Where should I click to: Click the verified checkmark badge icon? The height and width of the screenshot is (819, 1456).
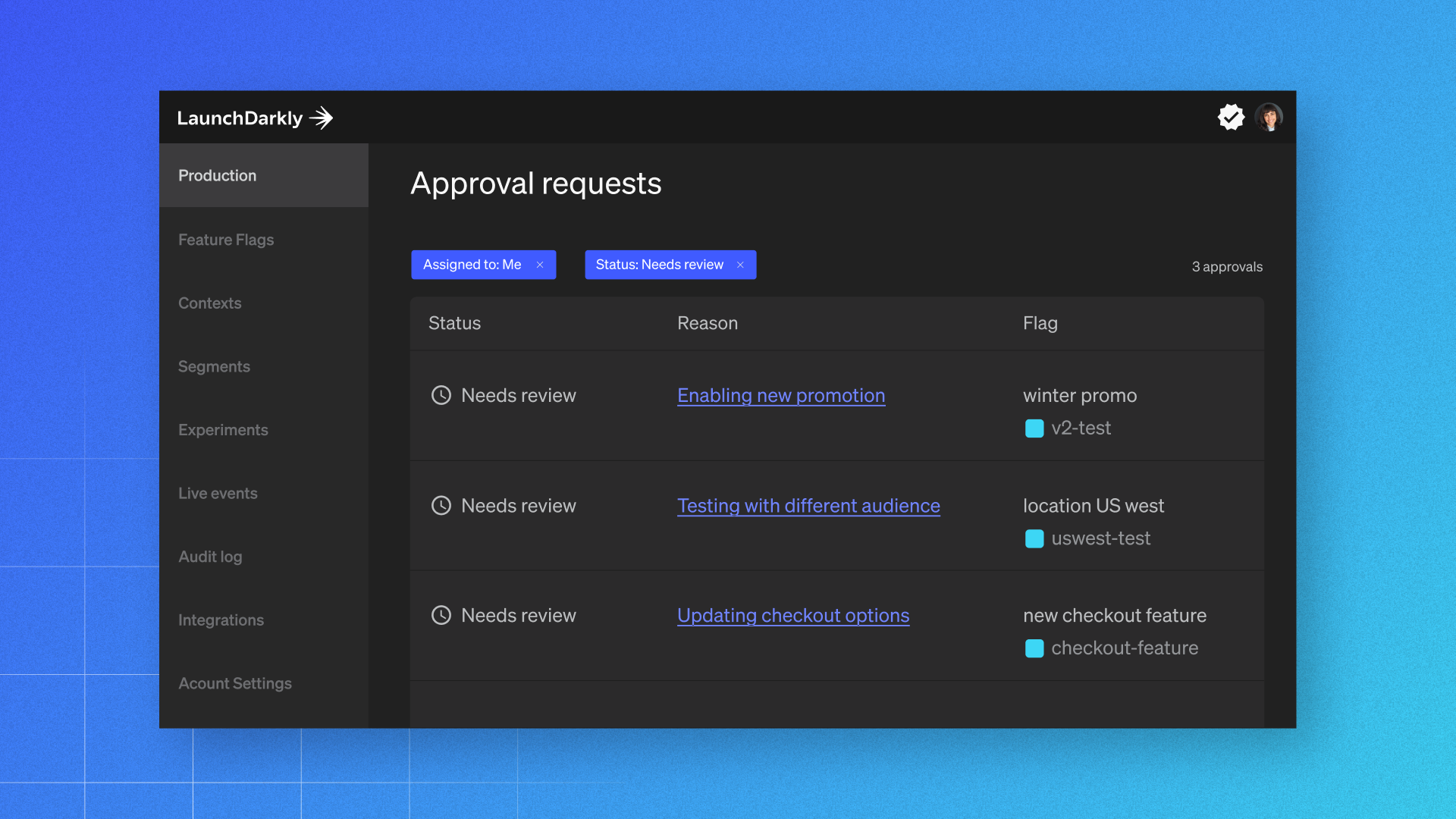(x=1231, y=118)
